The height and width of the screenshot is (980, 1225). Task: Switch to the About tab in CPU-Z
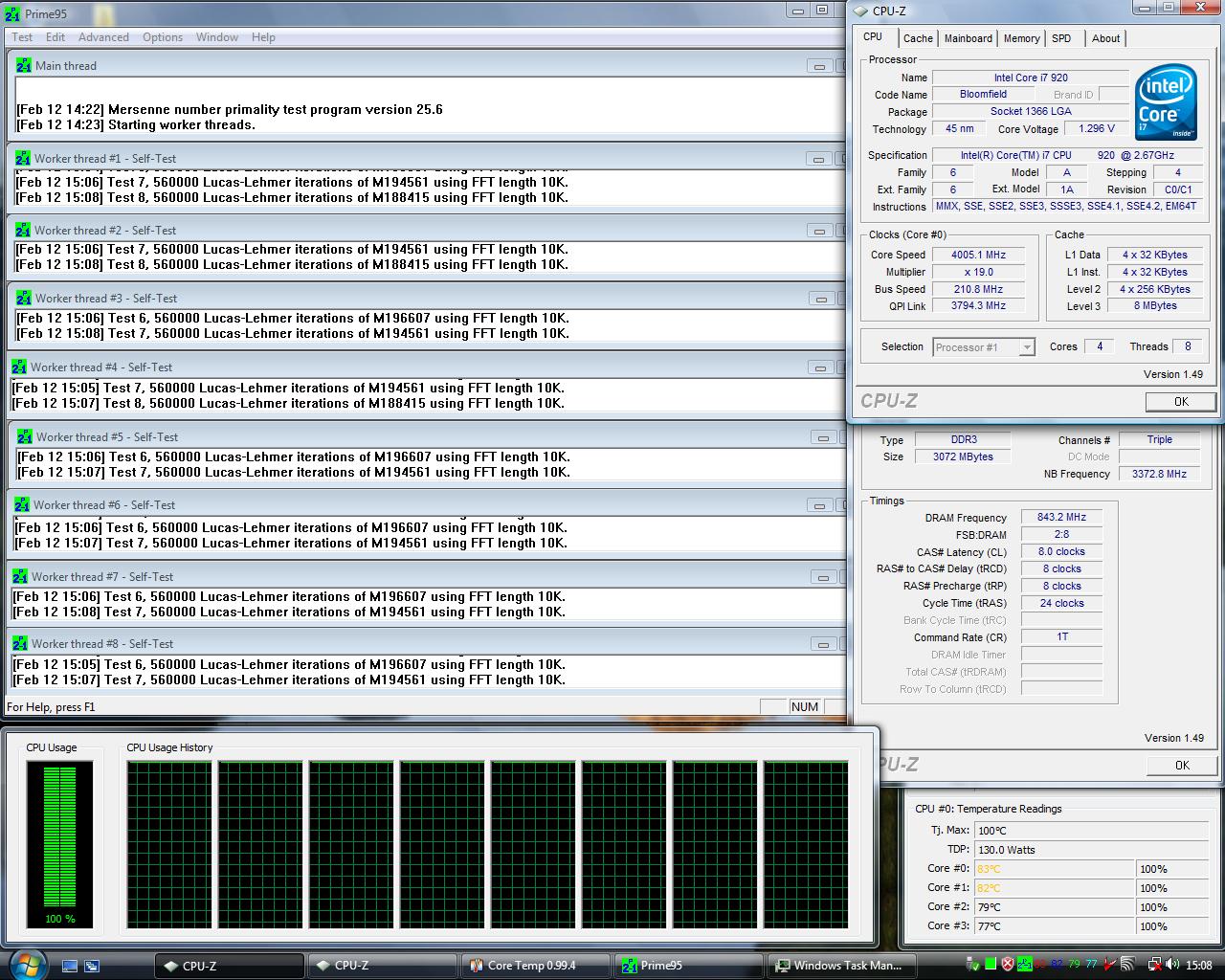coord(1105,38)
